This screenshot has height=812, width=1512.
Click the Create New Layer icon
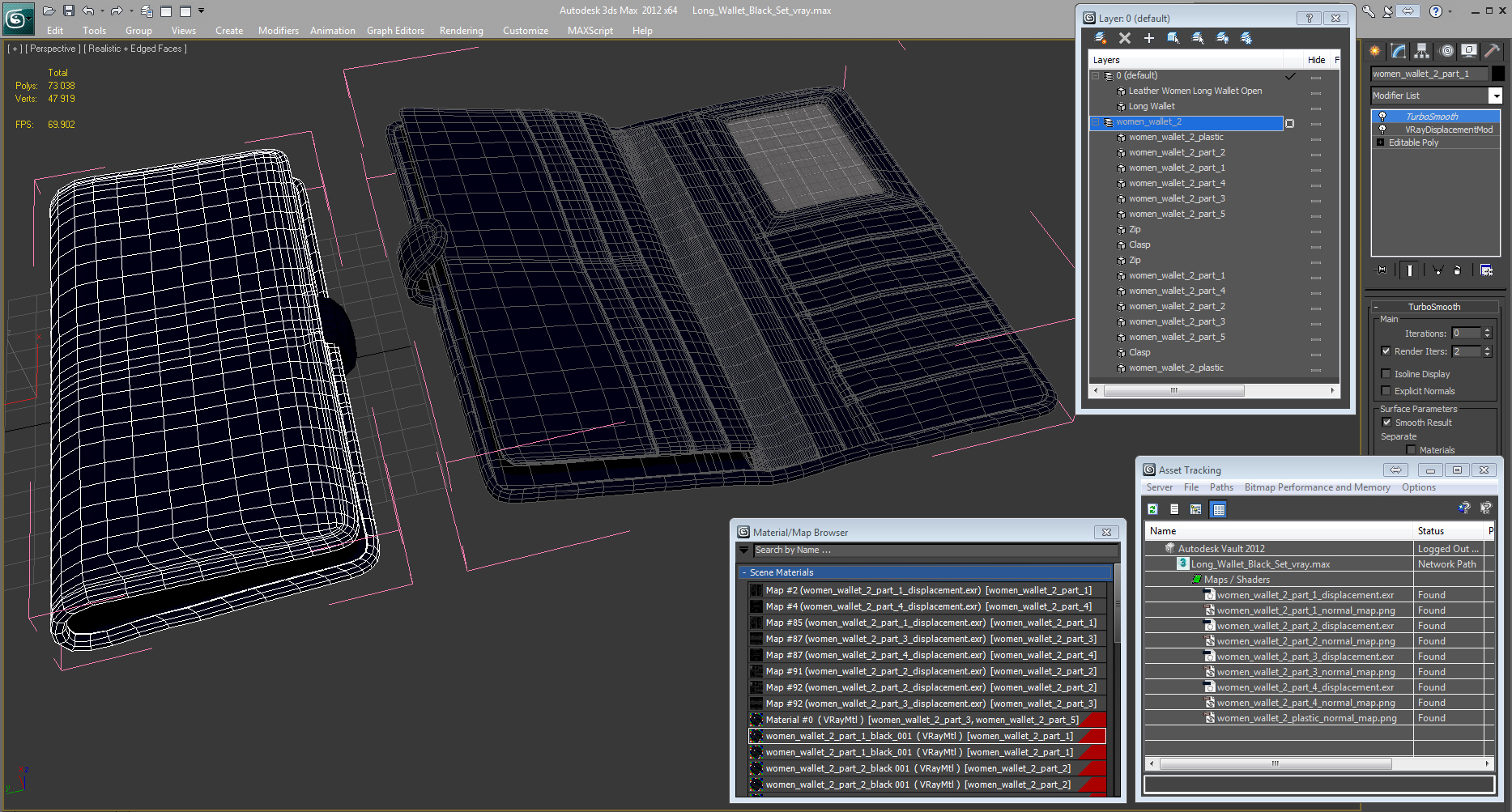pos(1100,38)
